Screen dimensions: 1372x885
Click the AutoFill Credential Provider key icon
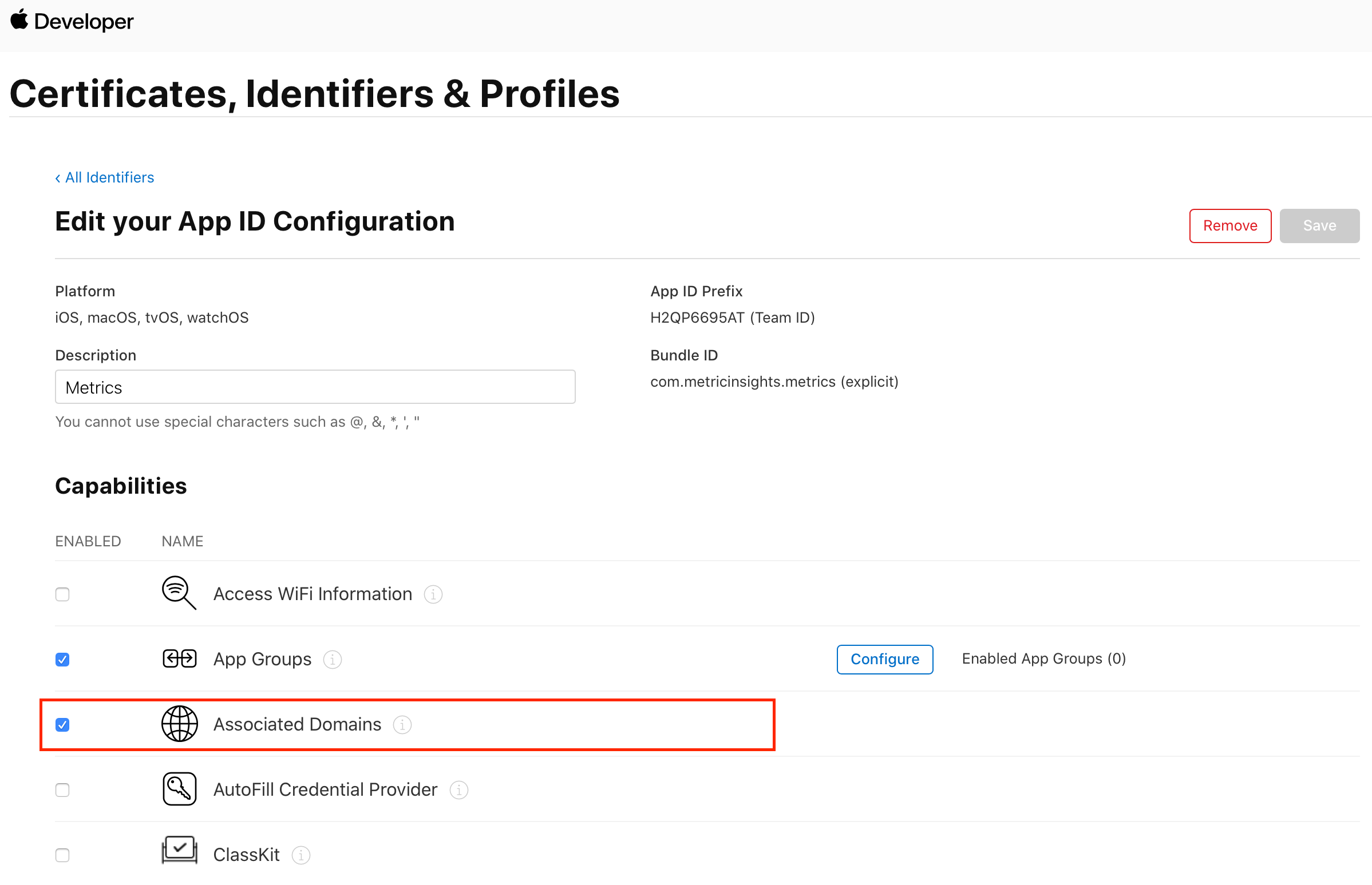[x=179, y=789]
